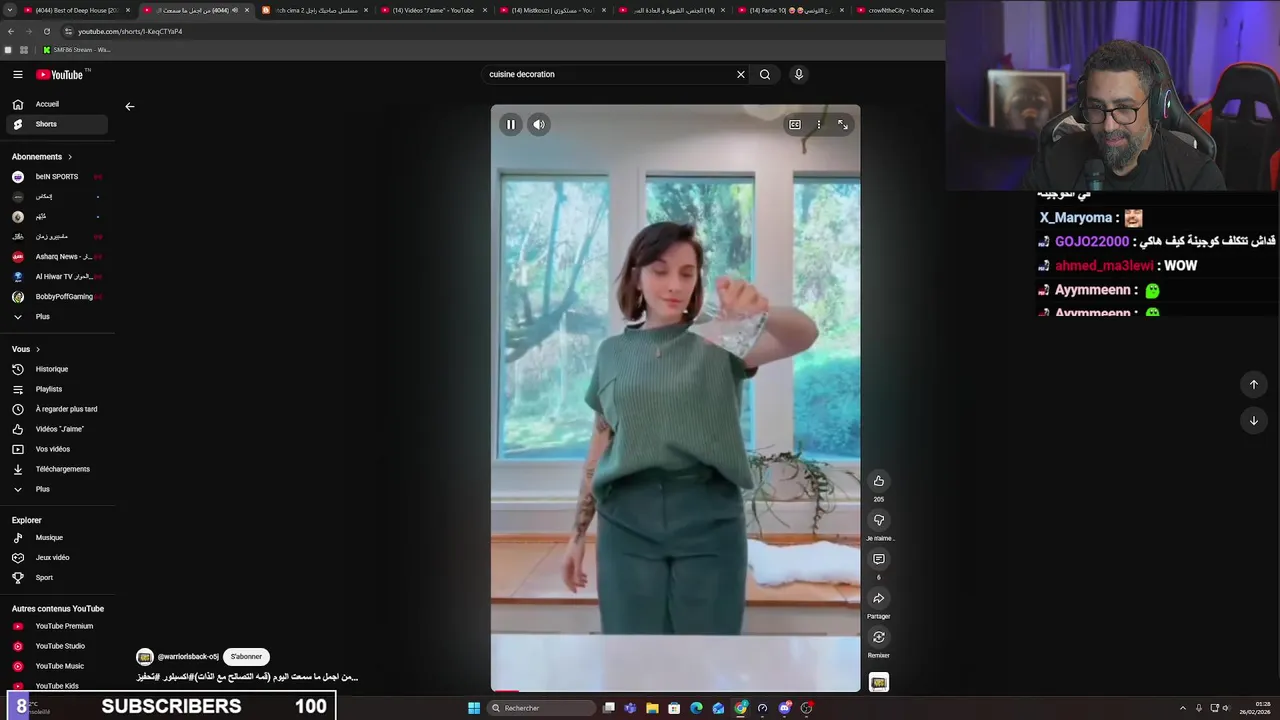1280x720 pixels.
Task: Click the taskbar Rechercher search box
Action: coord(541,708)
